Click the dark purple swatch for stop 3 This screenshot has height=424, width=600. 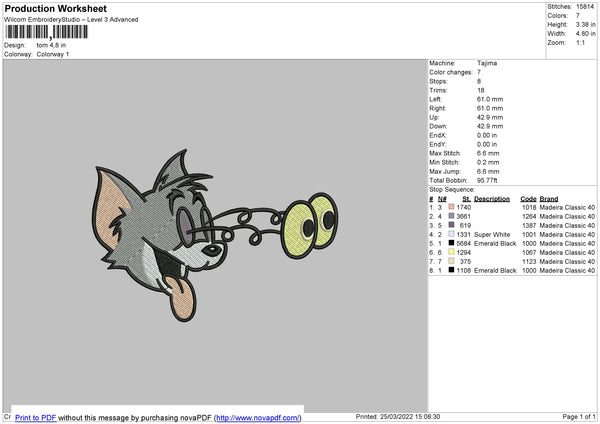click(x=451, y=225)
